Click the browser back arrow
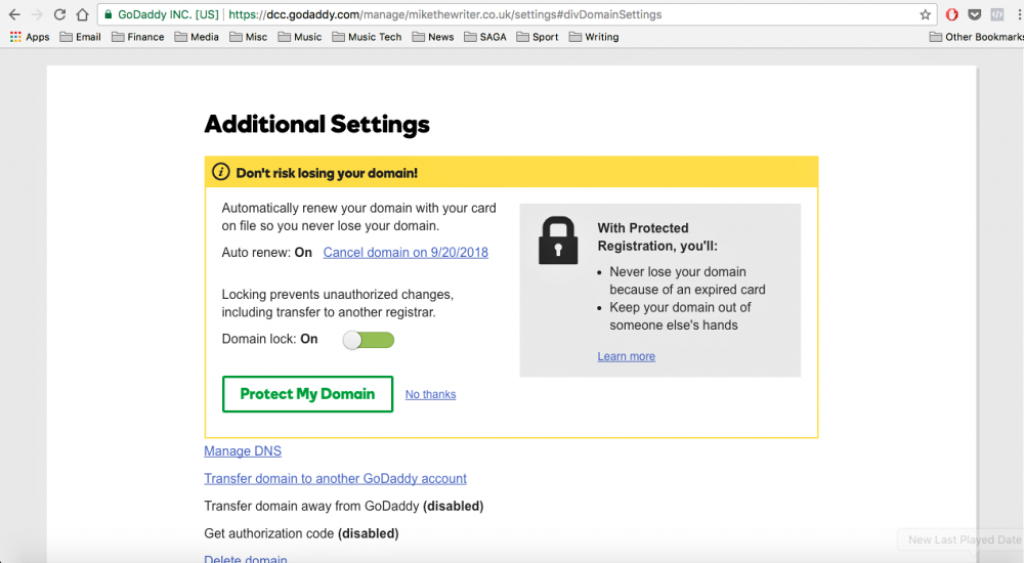 pos(14,15)
